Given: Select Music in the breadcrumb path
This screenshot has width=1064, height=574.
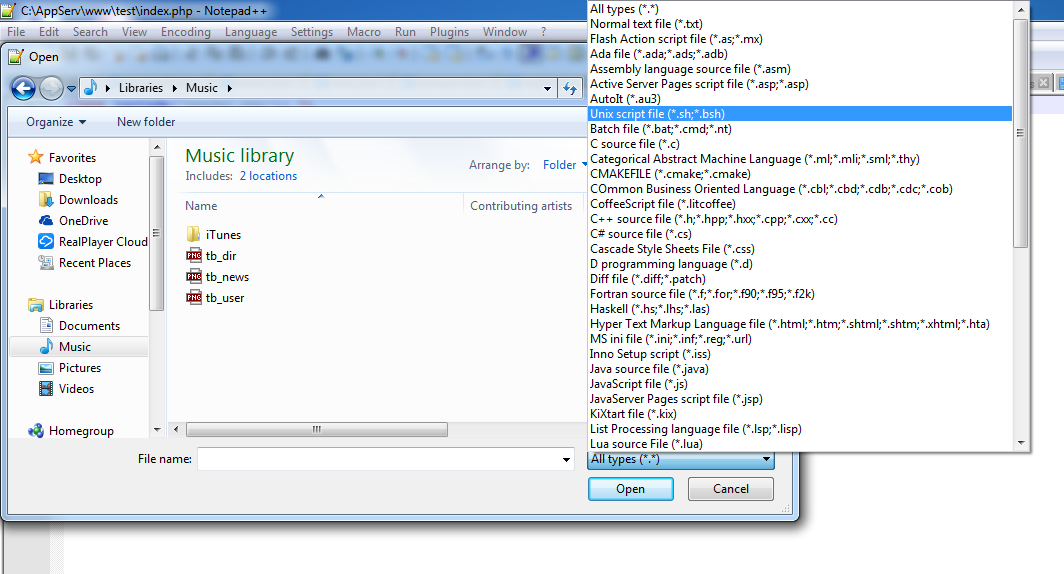Looking at the screenshot, I should (202, 88).
